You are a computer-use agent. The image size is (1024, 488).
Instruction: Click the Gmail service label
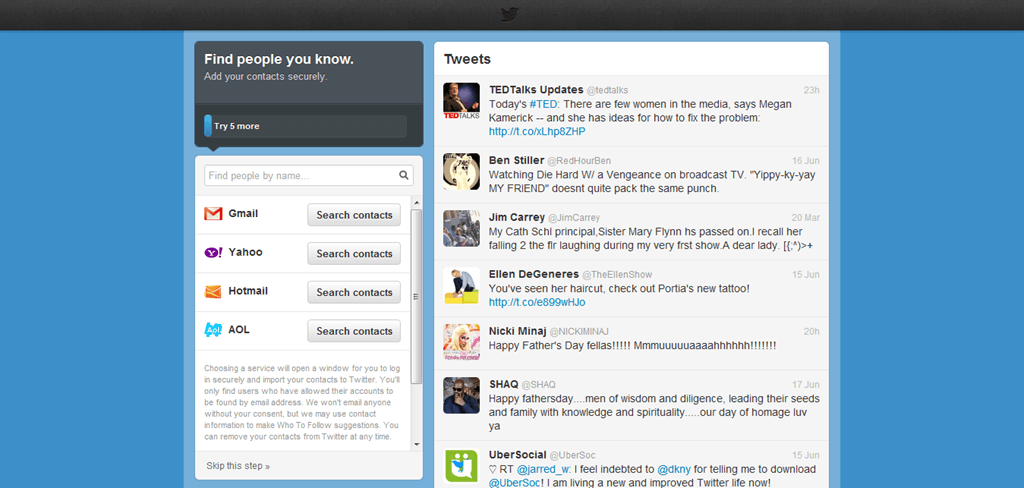click(x=243, y=214)
